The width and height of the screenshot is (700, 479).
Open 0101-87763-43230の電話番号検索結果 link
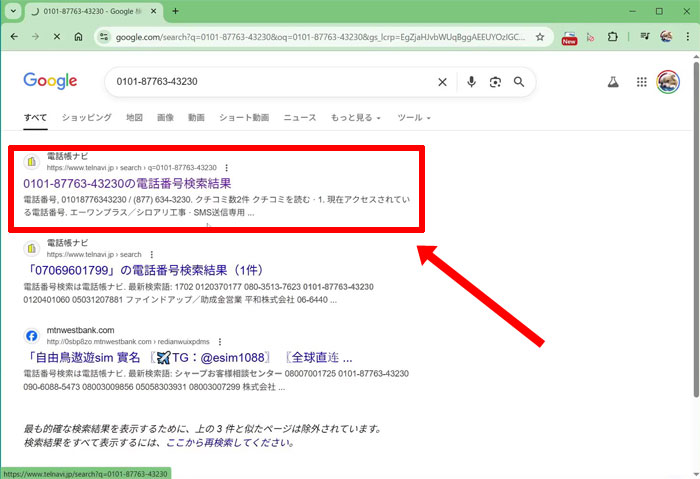127,184
